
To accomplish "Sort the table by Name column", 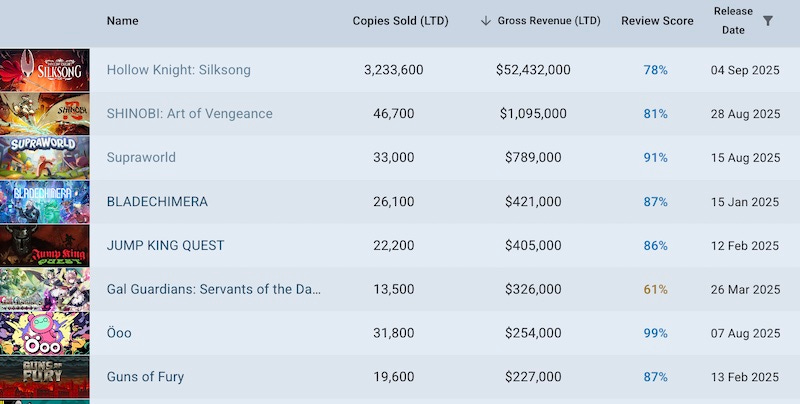I will 122,21.
